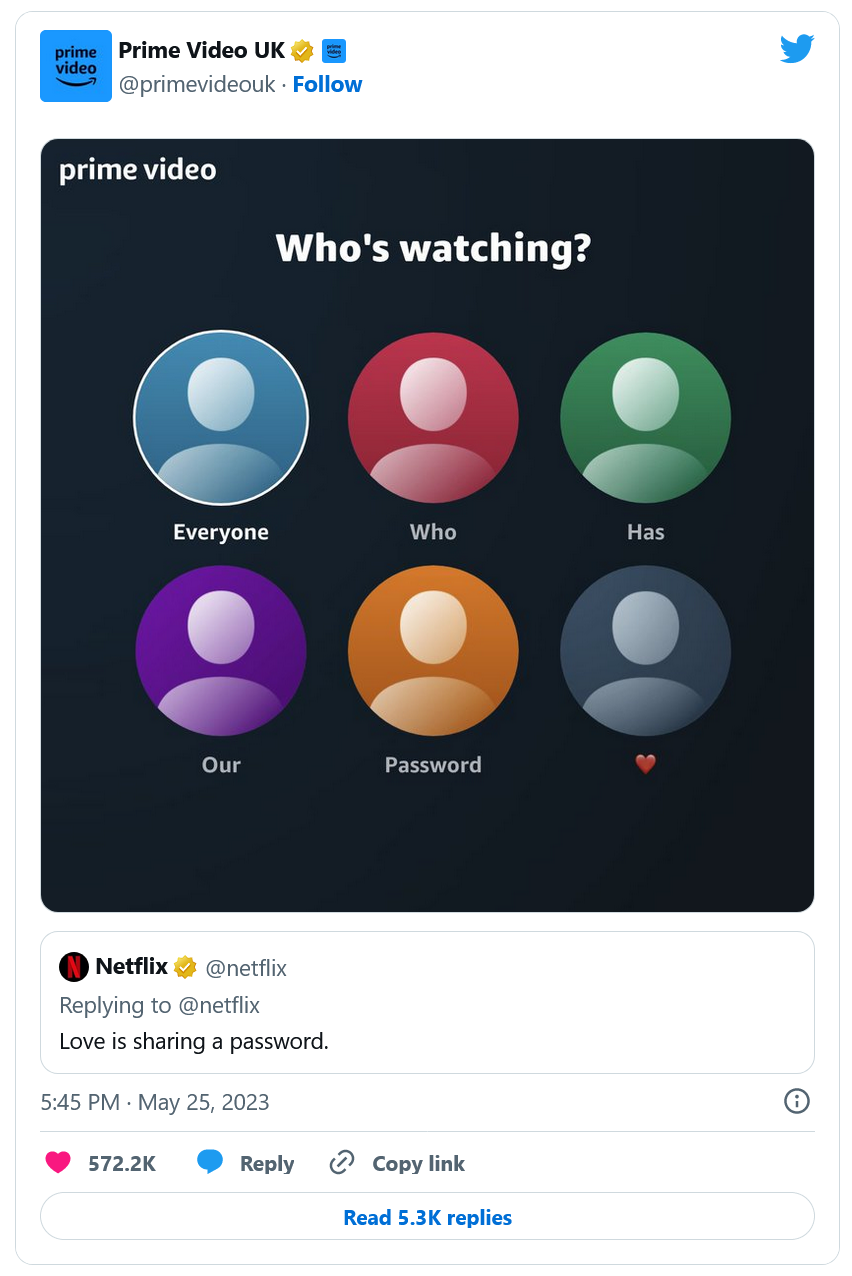Click the gold verified badge beside Prime Video UK

(x=303, y=50)
